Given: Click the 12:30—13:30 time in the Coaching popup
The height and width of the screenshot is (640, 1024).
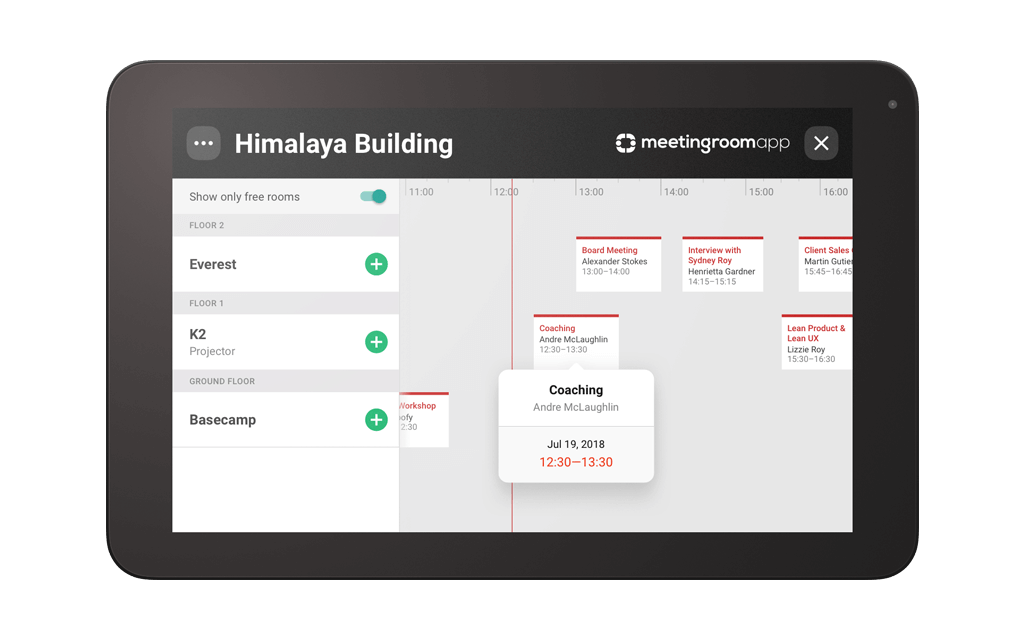Looking at the screenshot, I should 576,464.
